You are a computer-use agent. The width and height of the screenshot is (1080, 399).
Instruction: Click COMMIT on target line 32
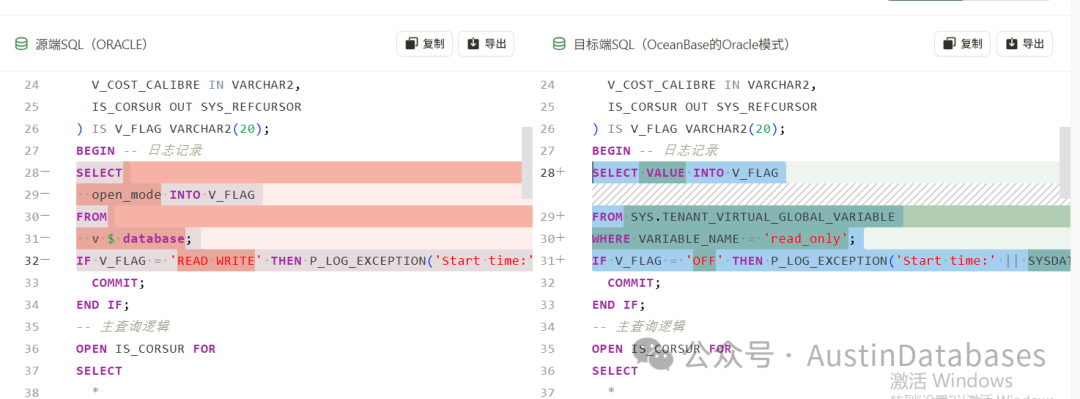coord(634,283)
